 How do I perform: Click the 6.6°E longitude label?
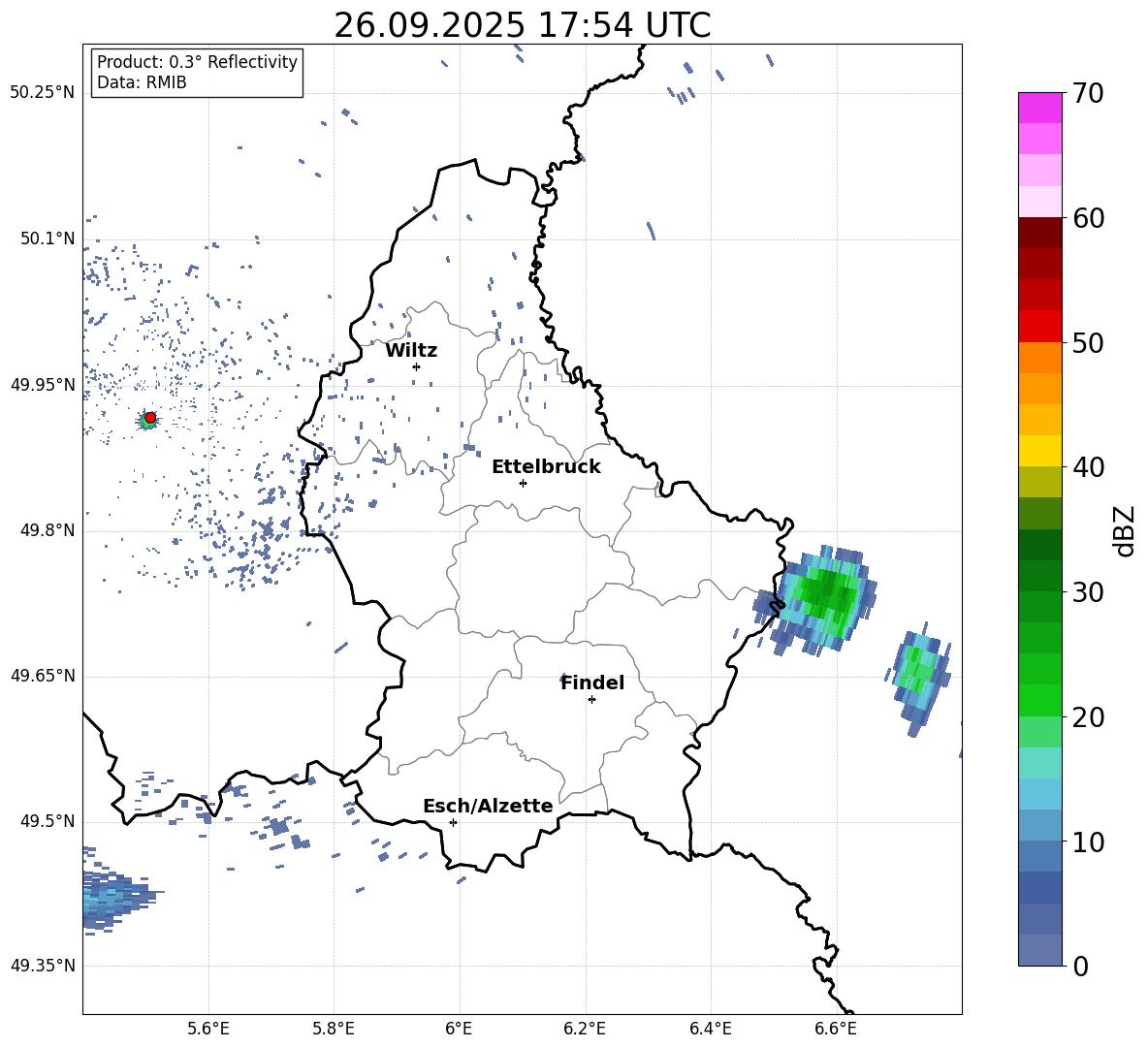tap(836, 1029)
